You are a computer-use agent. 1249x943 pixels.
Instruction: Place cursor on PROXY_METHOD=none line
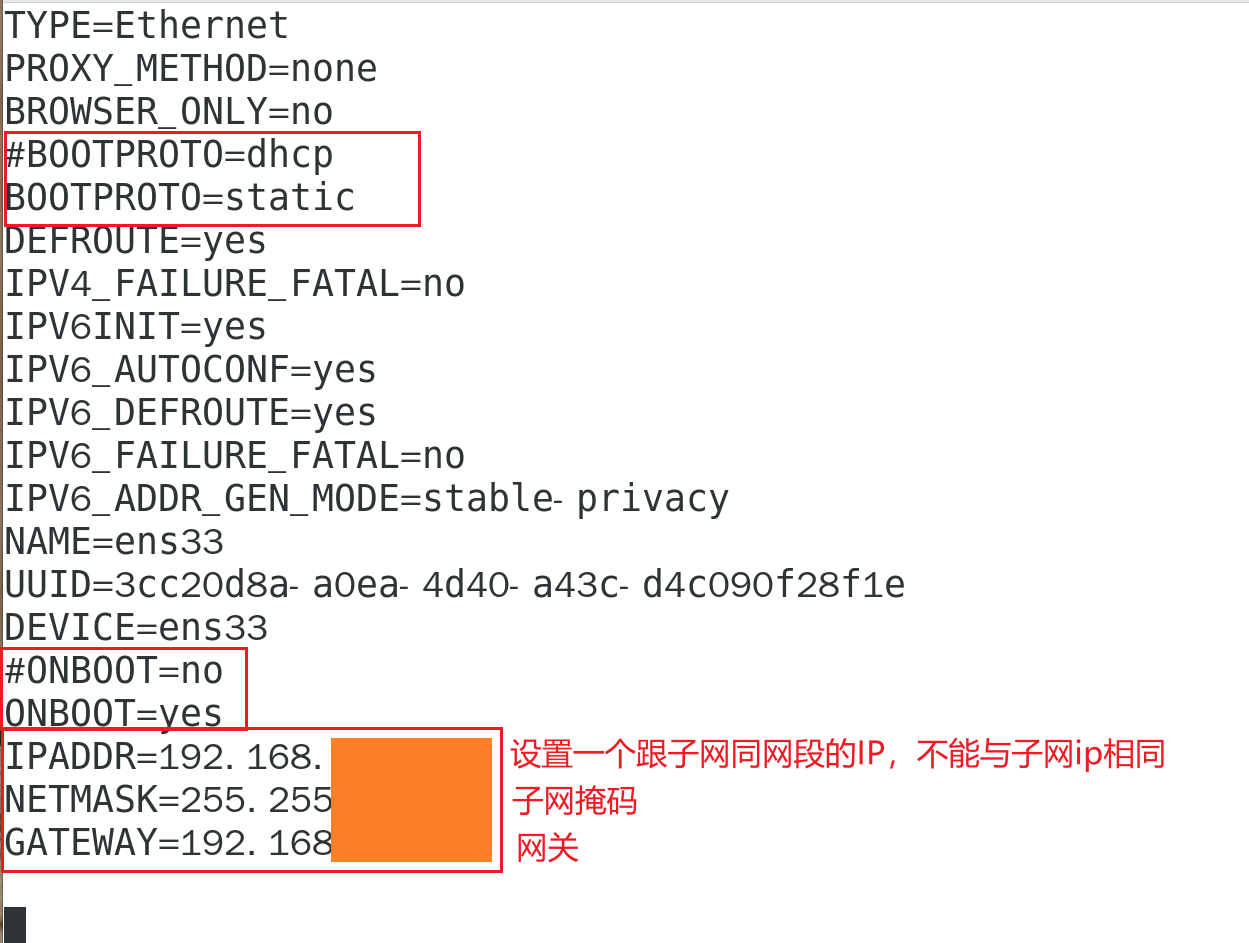191,69
